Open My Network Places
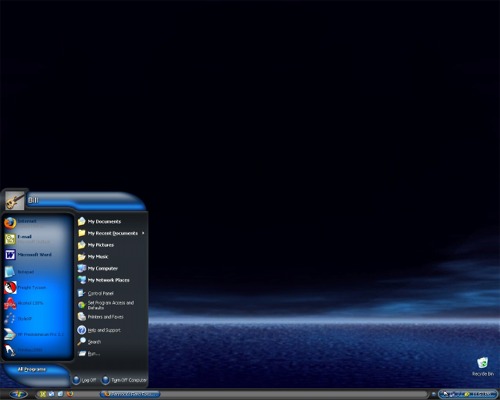Viewport: 500px width, 400px height. coord(111,280)
